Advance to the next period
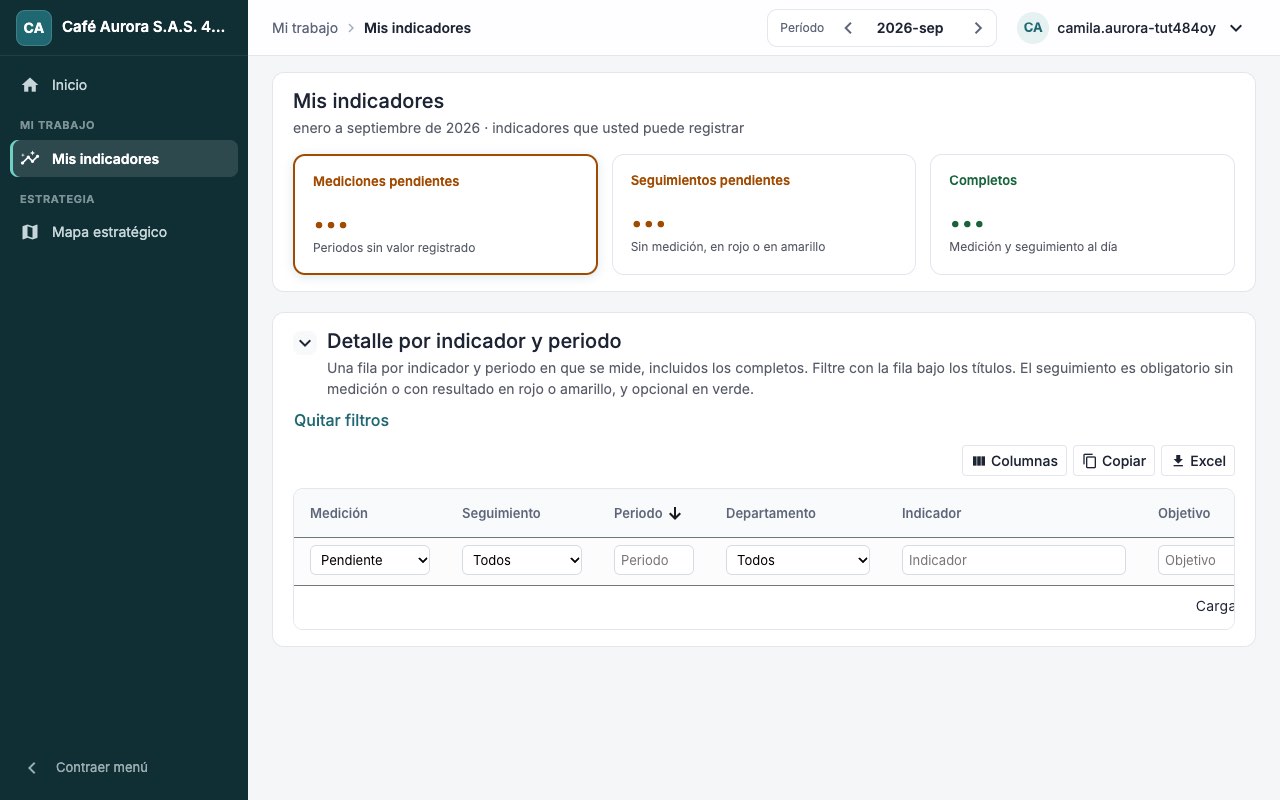Viewport: 1280px width, 800px height. 978,28
